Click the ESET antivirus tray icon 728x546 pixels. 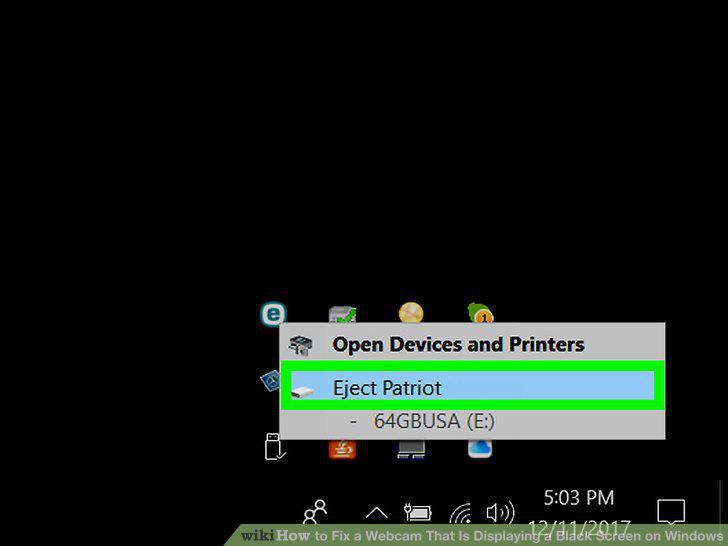pos(273,314)
